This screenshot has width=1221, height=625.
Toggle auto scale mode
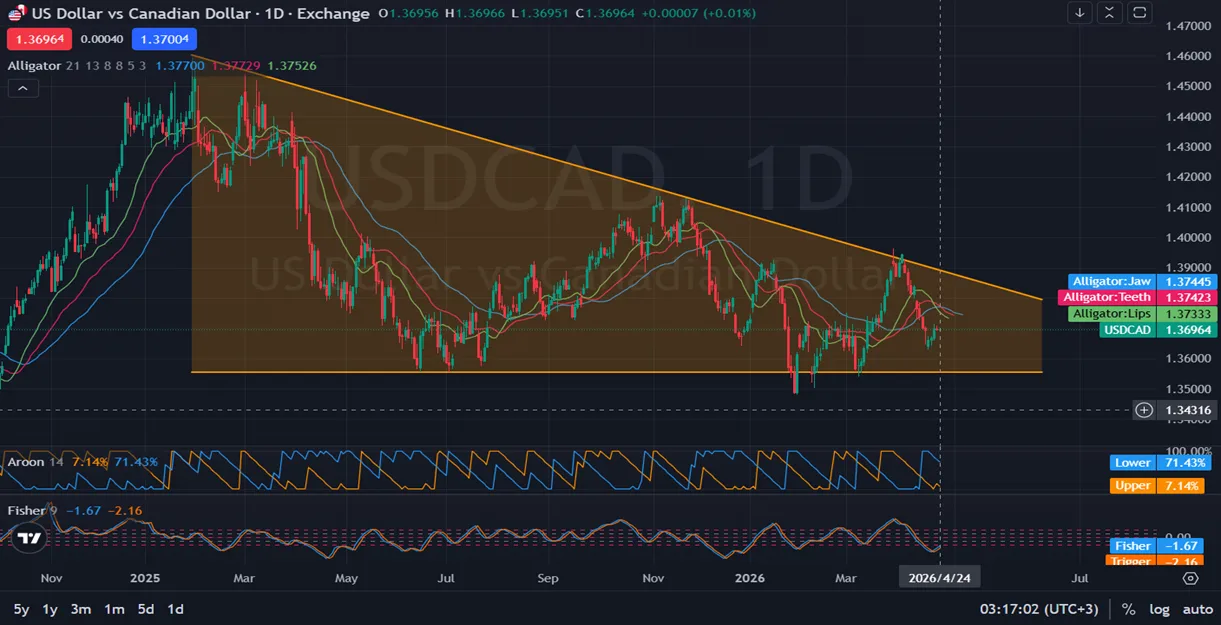[1197, 609]
